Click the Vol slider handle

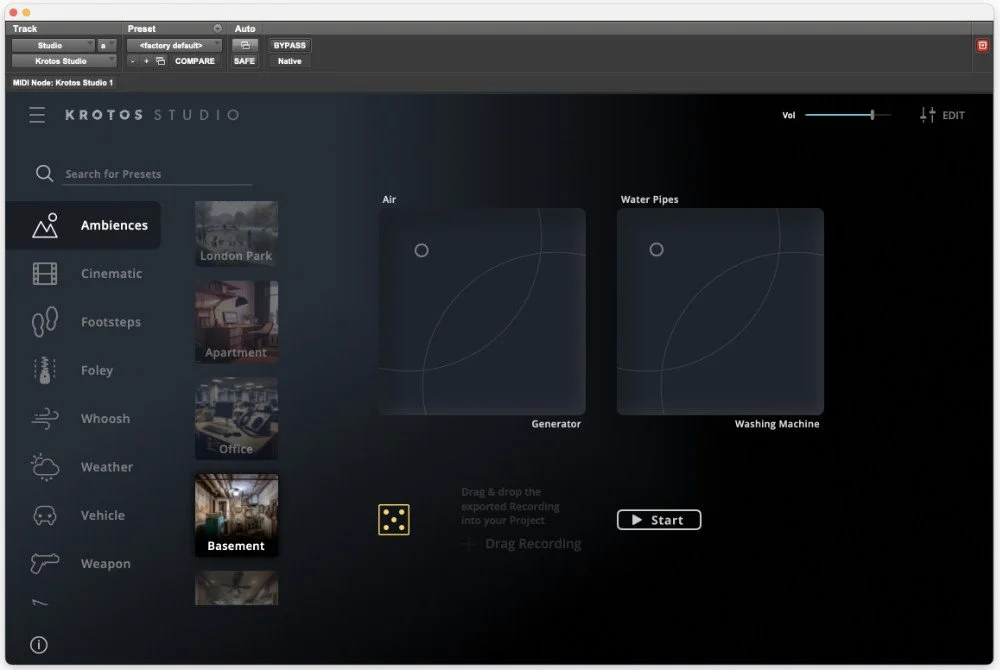tap(872, 115)
